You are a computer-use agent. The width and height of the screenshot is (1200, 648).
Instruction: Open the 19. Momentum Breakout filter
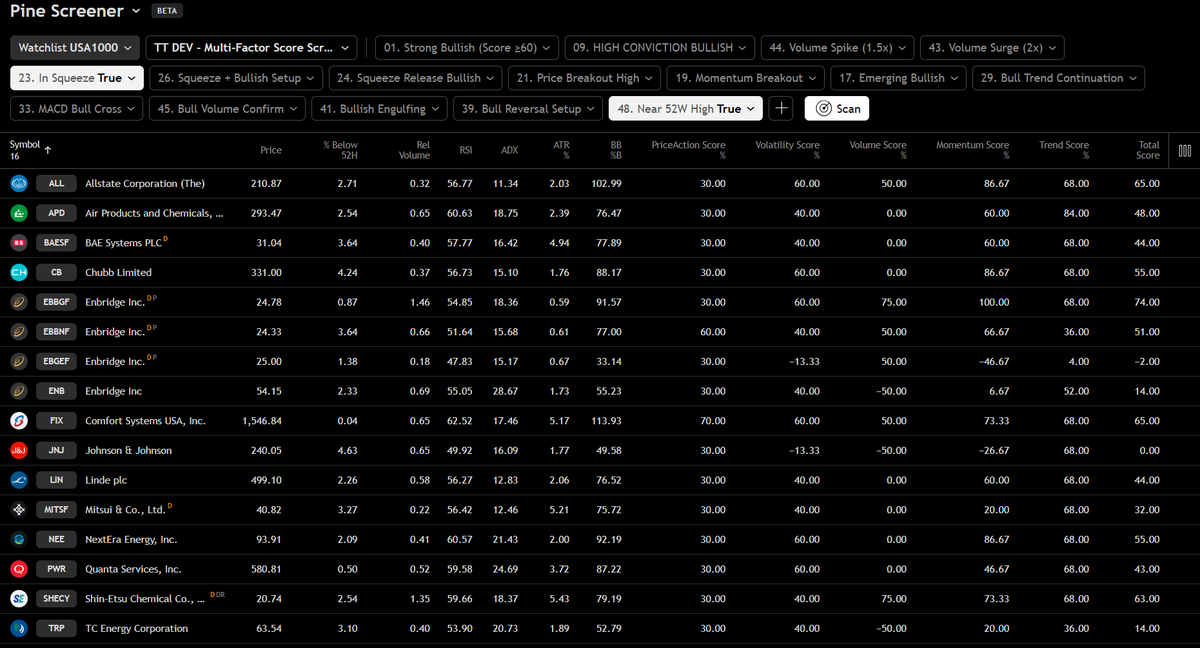tap(747, 78)
